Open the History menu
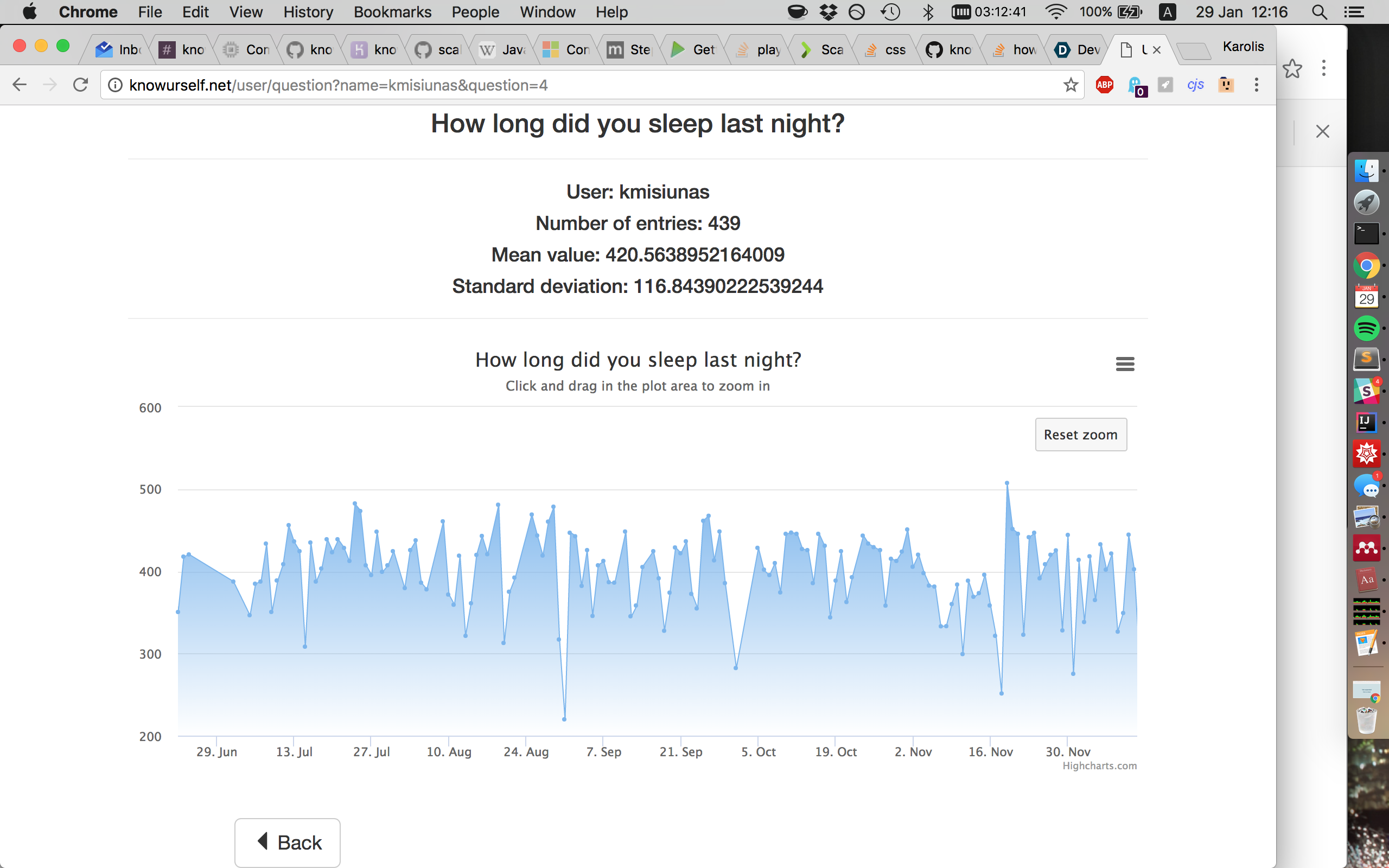 click(308, 12)
